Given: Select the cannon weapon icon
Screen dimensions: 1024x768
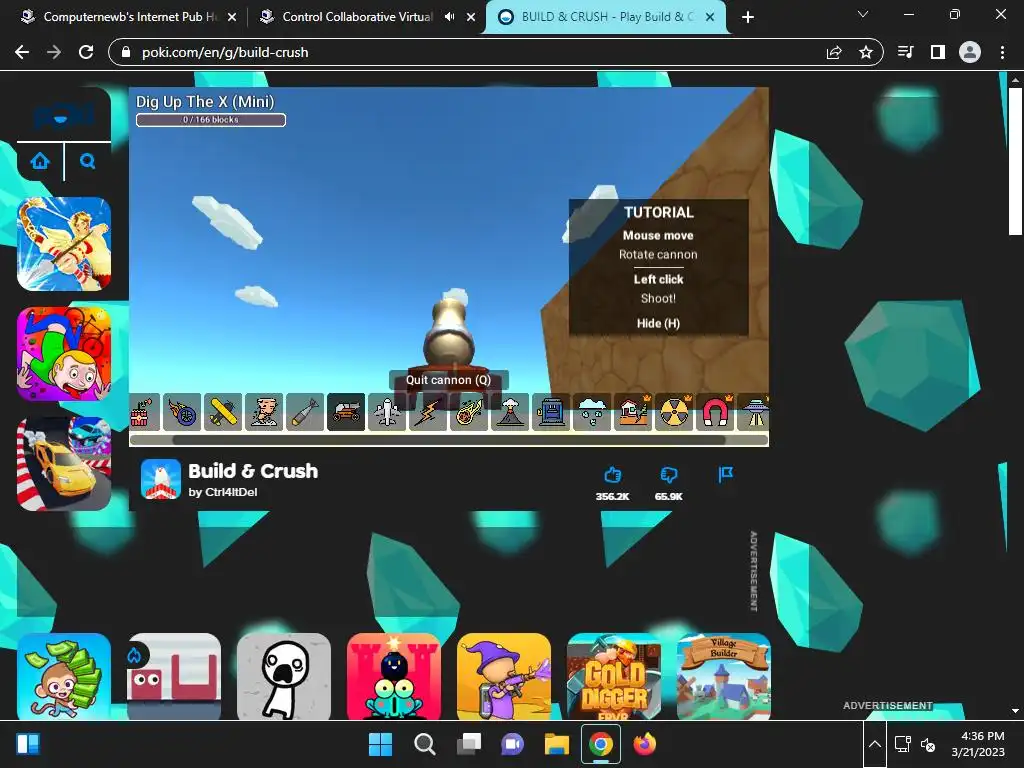Looking at the screenshot, I should click(x=346, y=412).
